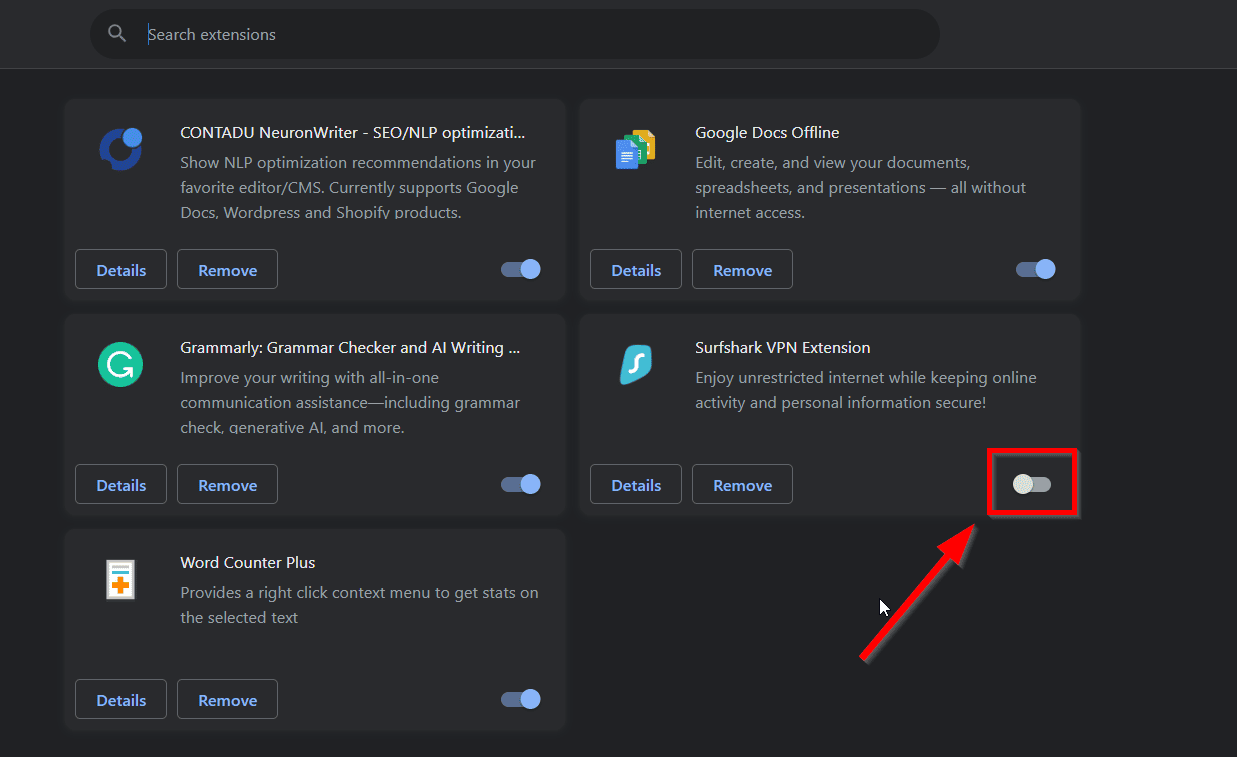Screen dimensions: 1237x757
Task: Remove the Google Docs Offline extension
Action: click(742, 270)
